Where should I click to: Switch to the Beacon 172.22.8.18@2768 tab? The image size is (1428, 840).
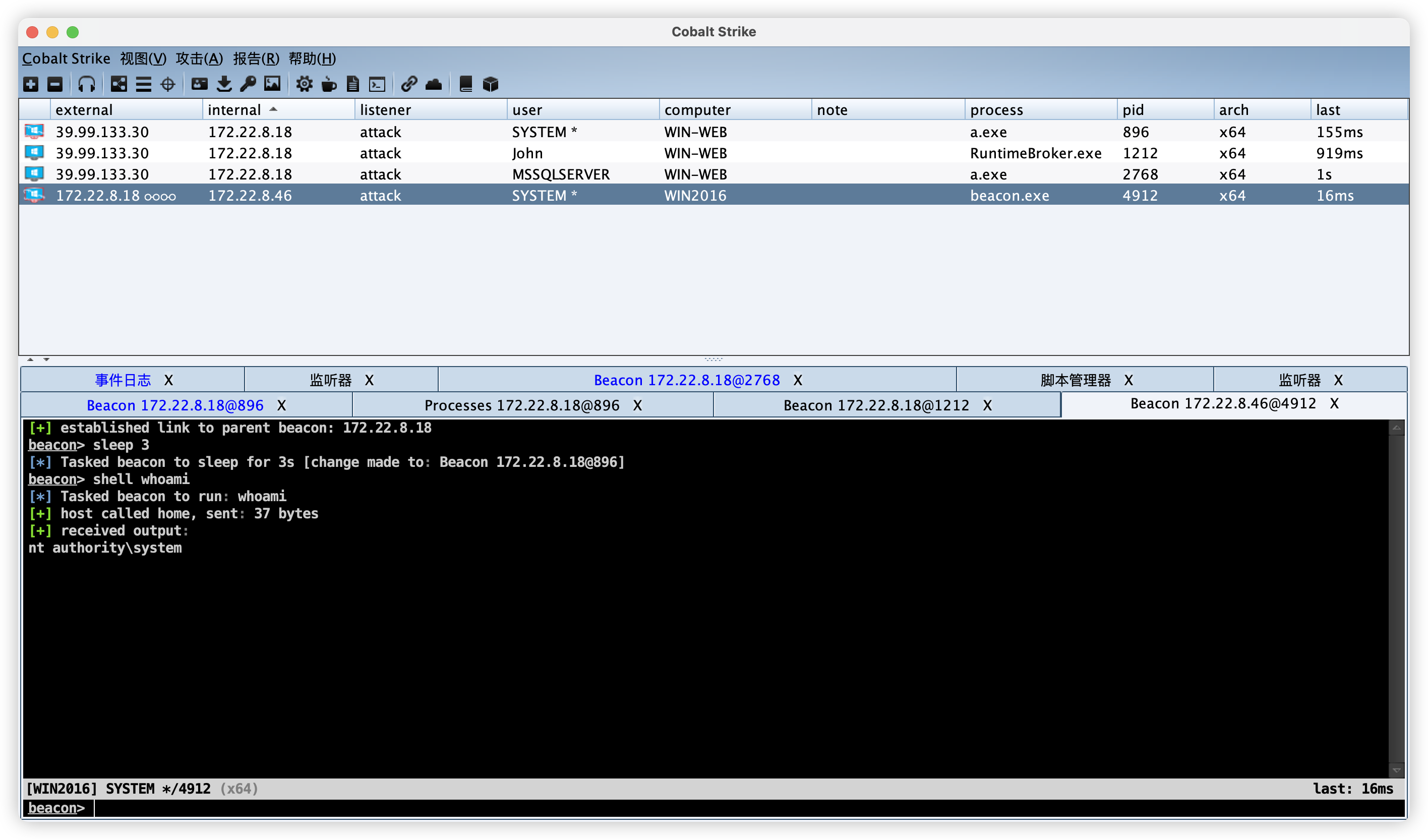pos(687,380)
